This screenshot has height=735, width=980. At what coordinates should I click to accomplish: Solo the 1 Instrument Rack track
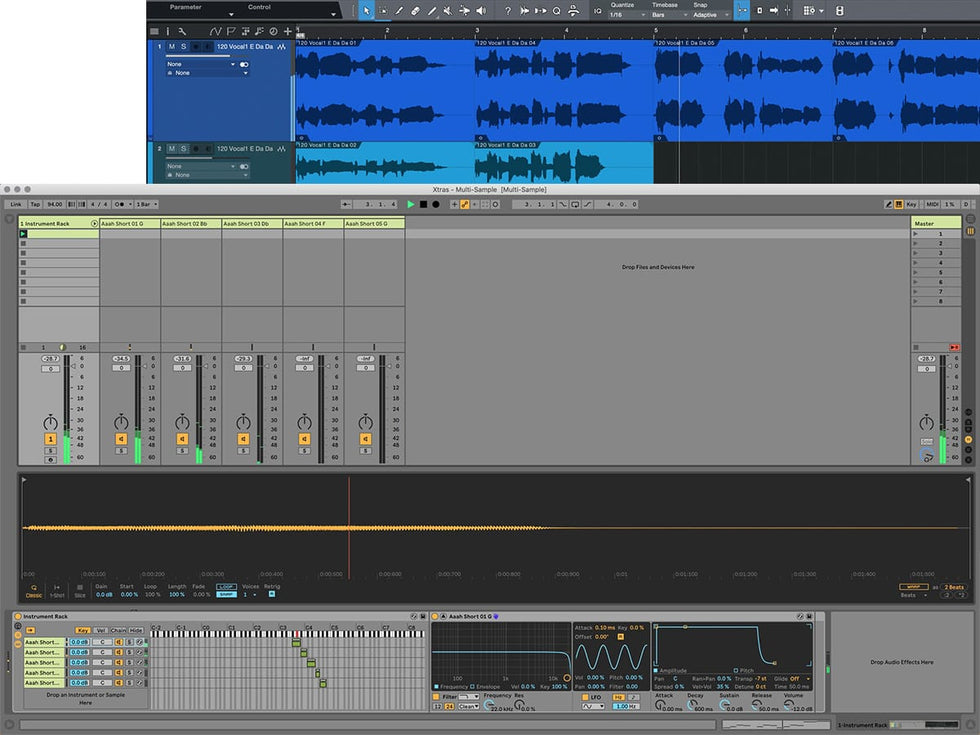point(50,450)
